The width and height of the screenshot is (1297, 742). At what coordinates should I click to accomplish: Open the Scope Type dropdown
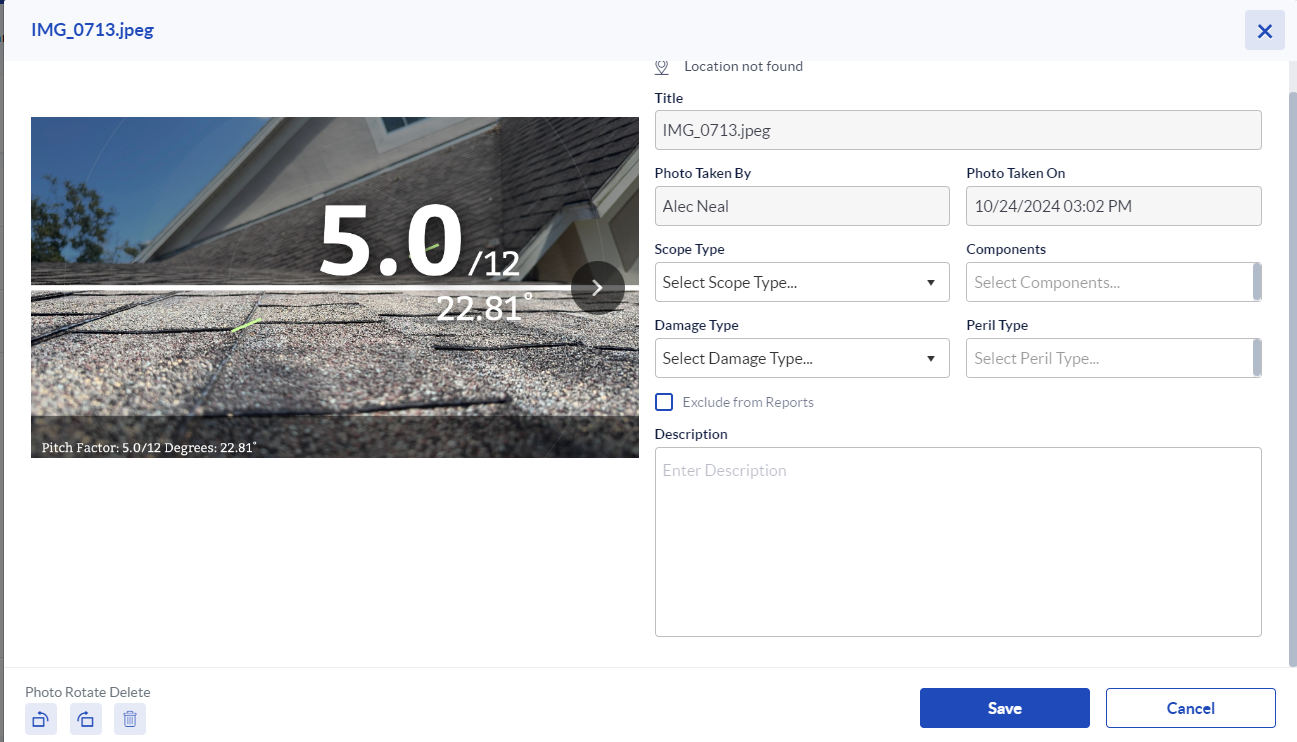click(802, 282)
